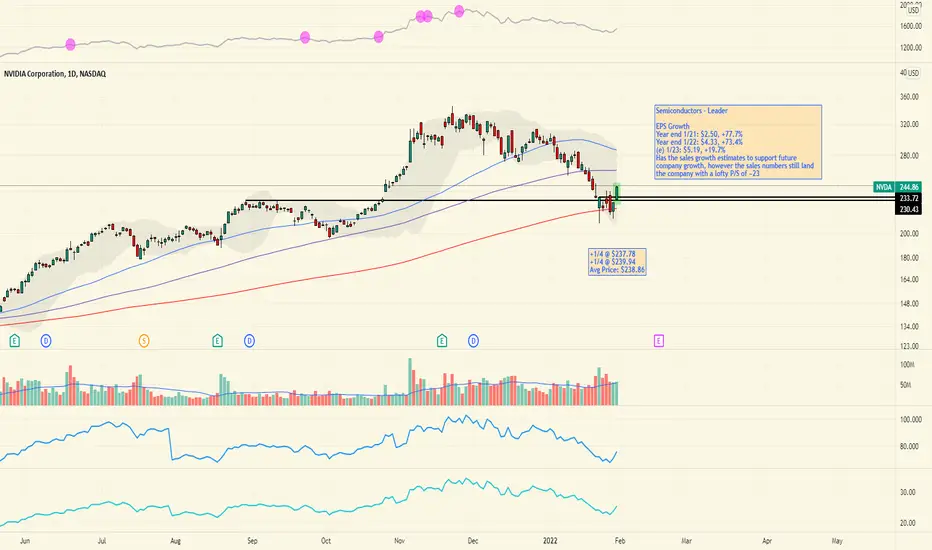Click the 280.00 price axis label

[909, 156]
